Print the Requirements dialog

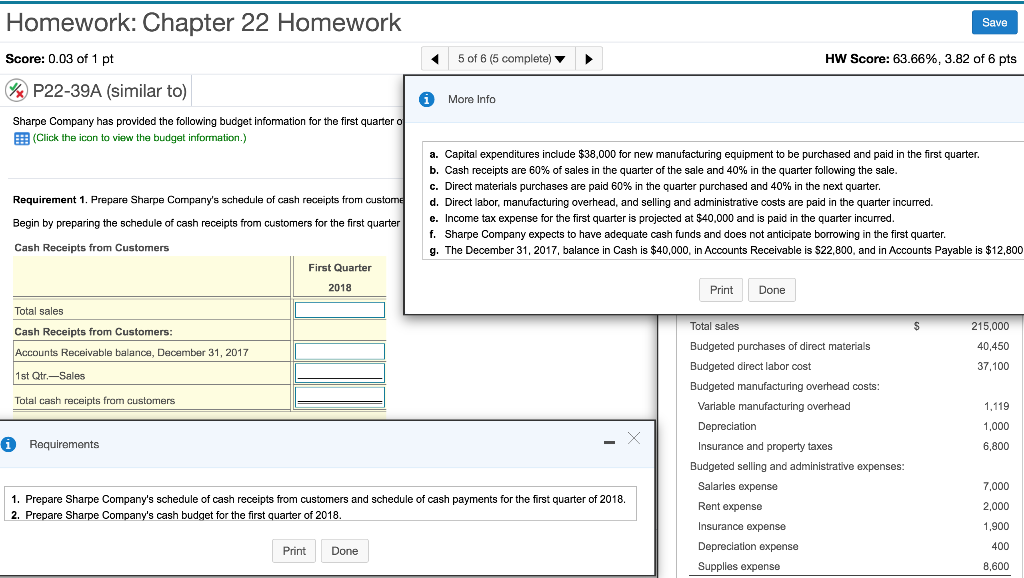294,551
